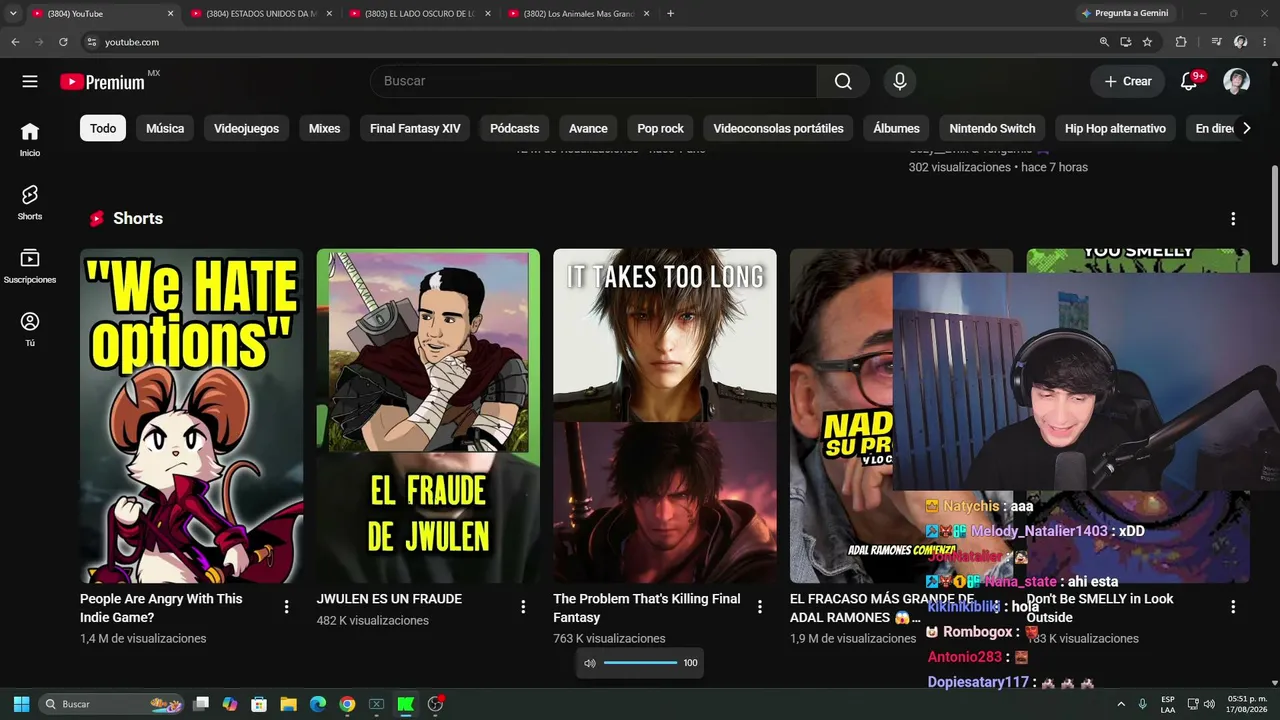The width and height of the screenshot is (1280, 720).
Task: Open Microsoft Edge from the taskbar
Action: coord(318,704)
